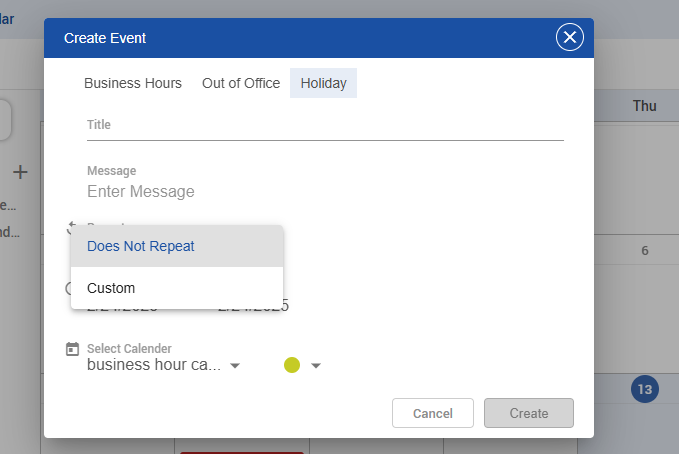Screen dimensions: 679x454
Task: Click into the Title field
Action: [x=325, y=125]
